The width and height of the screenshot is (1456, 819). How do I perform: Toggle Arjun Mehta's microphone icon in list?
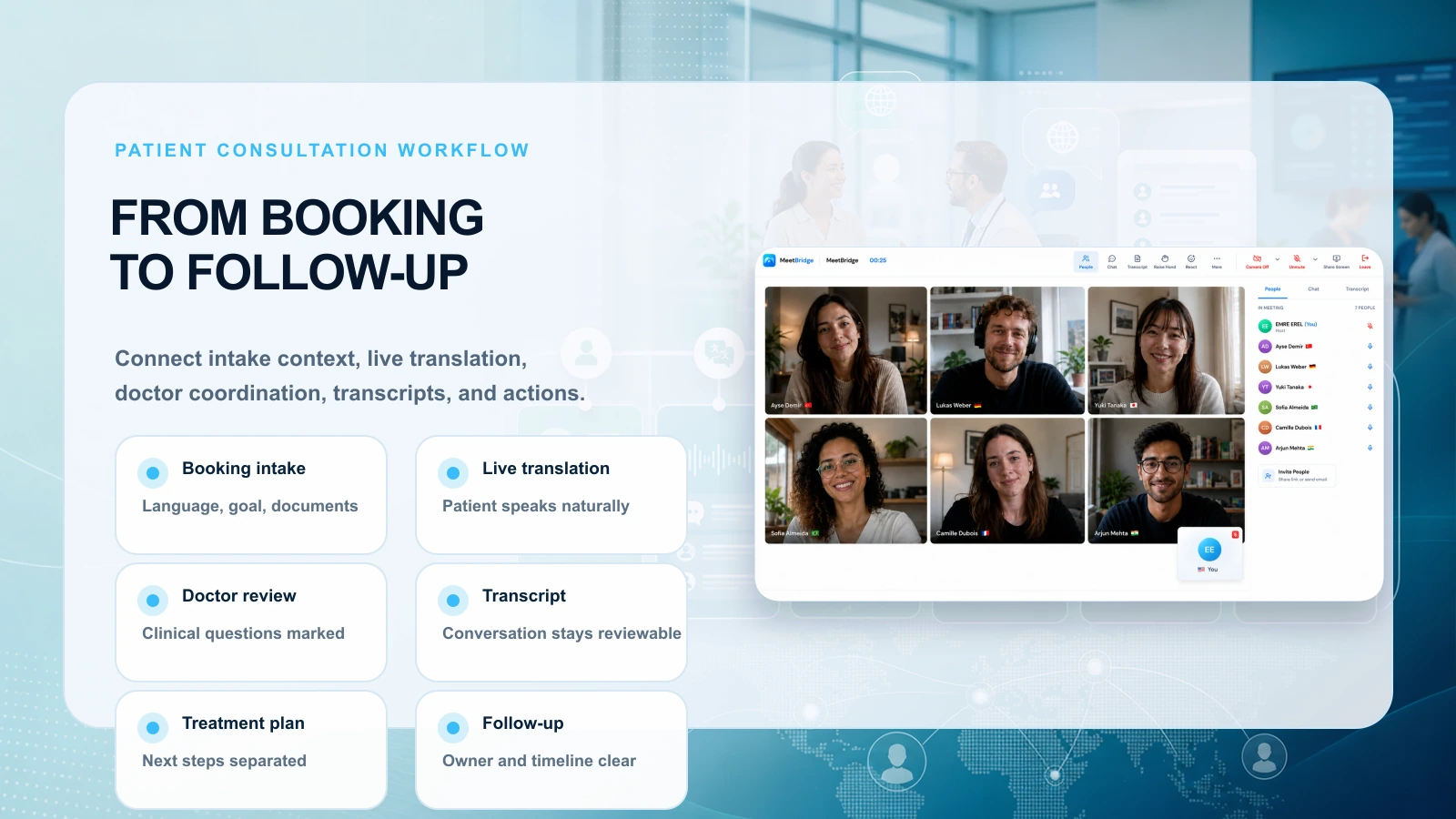coord(1370,448)
